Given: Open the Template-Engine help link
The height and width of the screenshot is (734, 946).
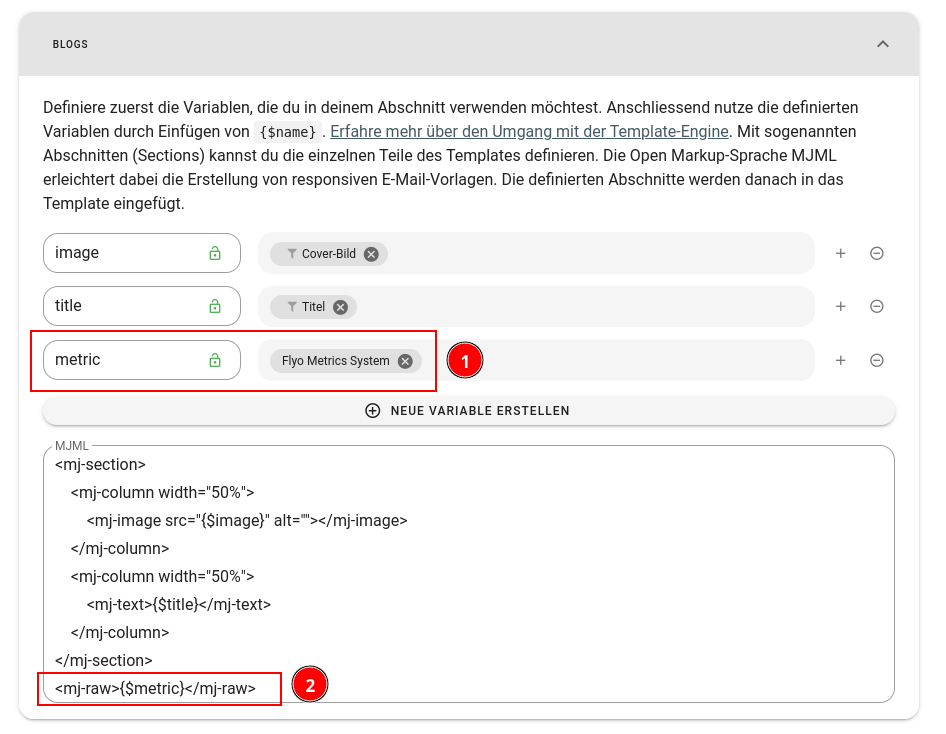Looking at the screenshot, I should click(x=530, y=131).
